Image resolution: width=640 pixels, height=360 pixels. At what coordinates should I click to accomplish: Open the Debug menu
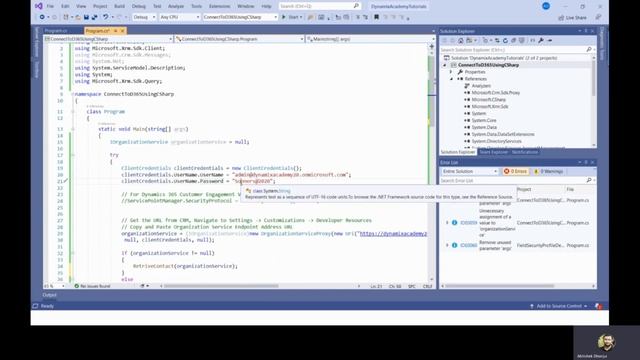(x=139, y=6)
